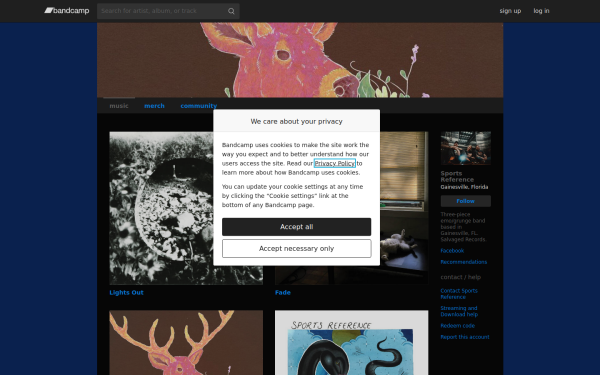Click the search magnifier icon

pos(231,11)
